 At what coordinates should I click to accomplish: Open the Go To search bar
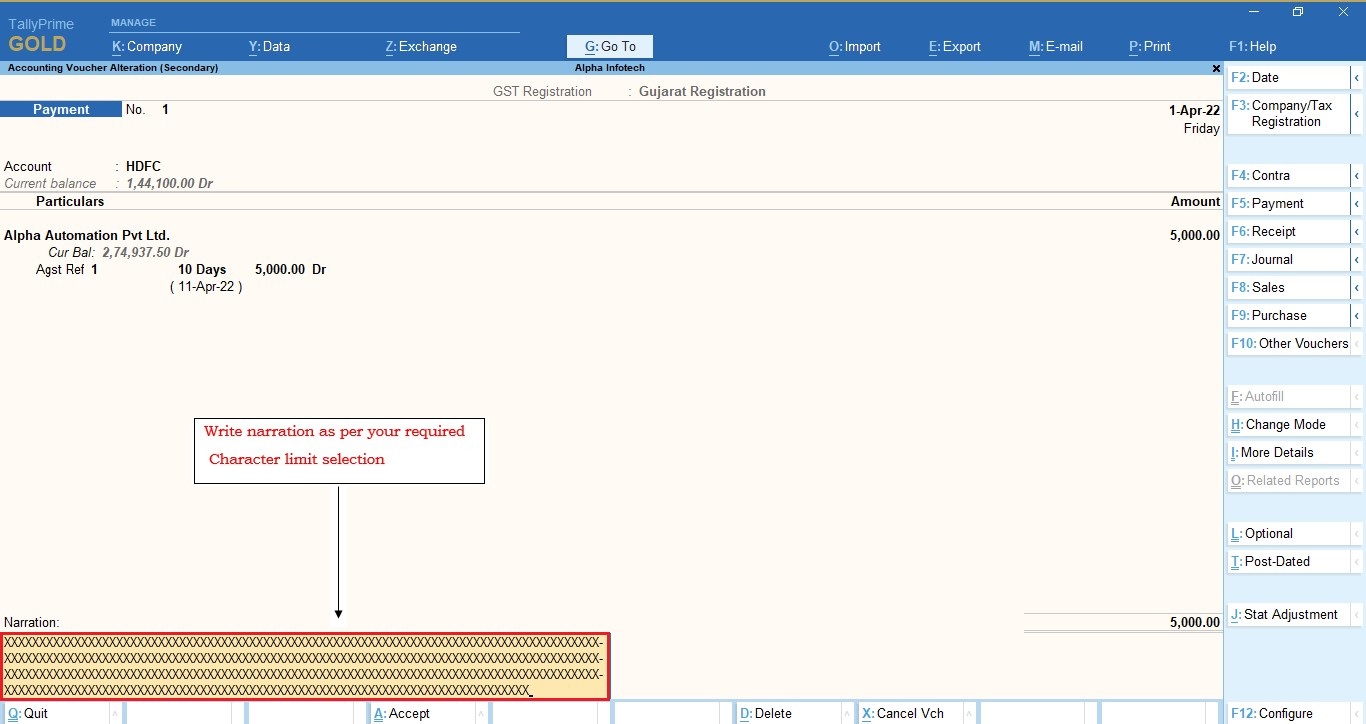tap(609, 46)
